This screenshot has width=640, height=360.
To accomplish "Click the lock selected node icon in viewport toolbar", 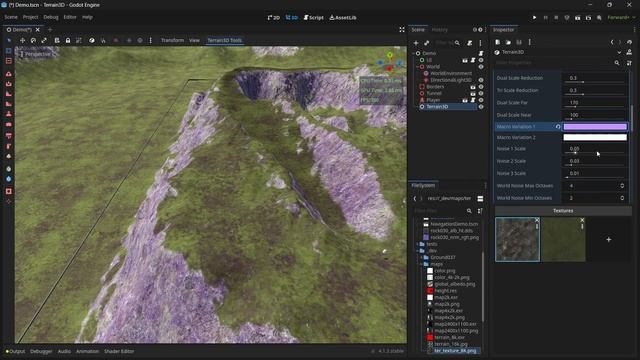I will point(68,40).
